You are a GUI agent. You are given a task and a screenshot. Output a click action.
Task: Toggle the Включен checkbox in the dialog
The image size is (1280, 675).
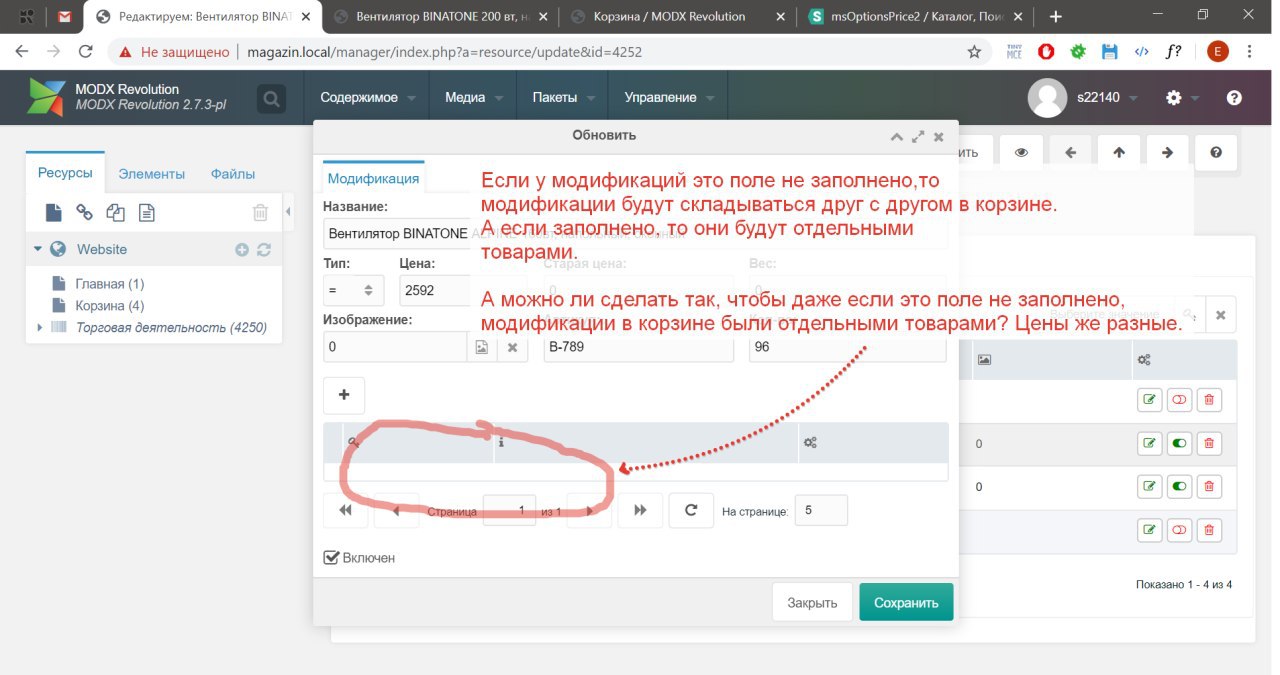click(x=332, y=557)
